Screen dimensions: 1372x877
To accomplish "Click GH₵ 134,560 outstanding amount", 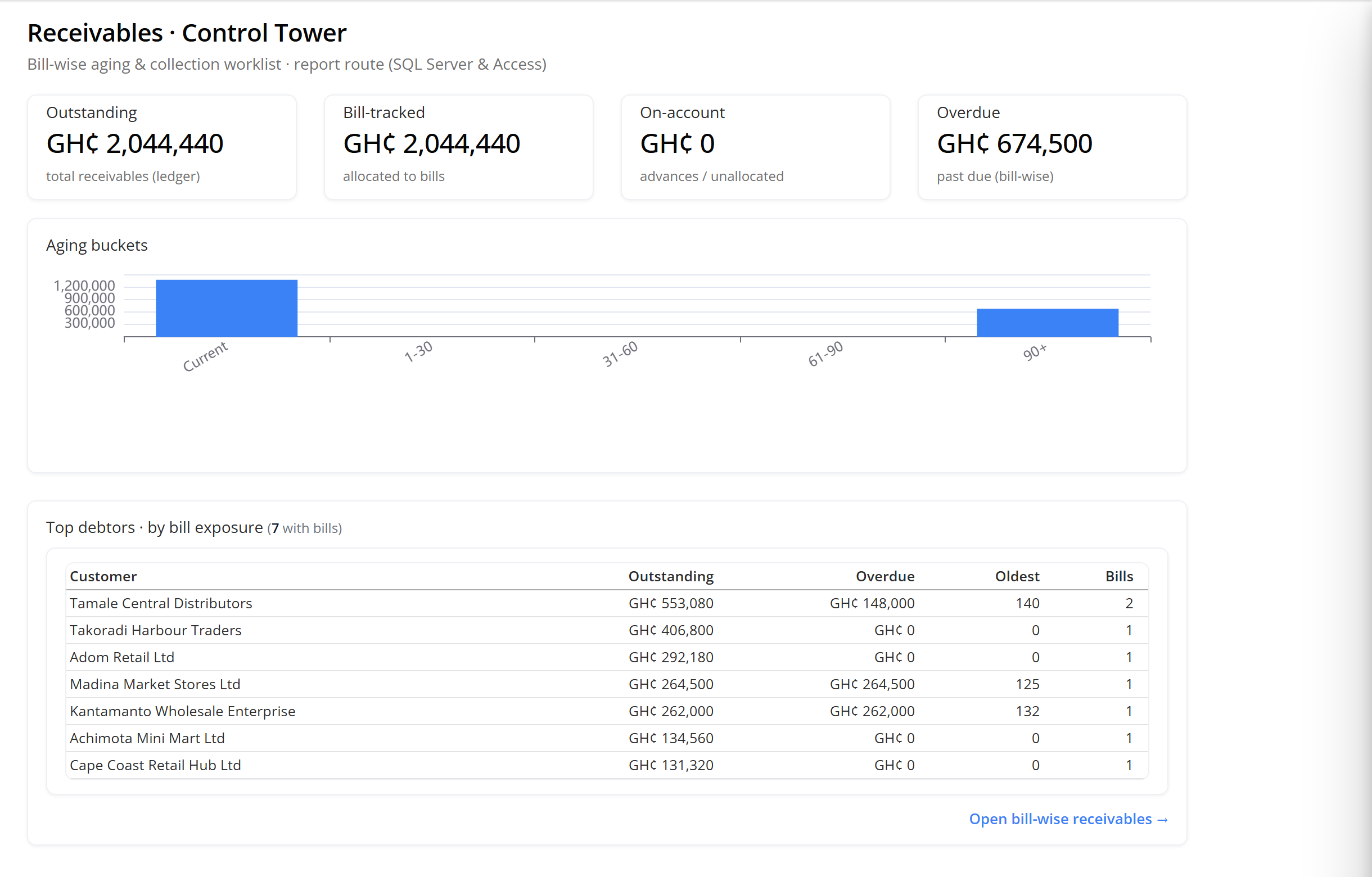I will (x=671, y=738).
